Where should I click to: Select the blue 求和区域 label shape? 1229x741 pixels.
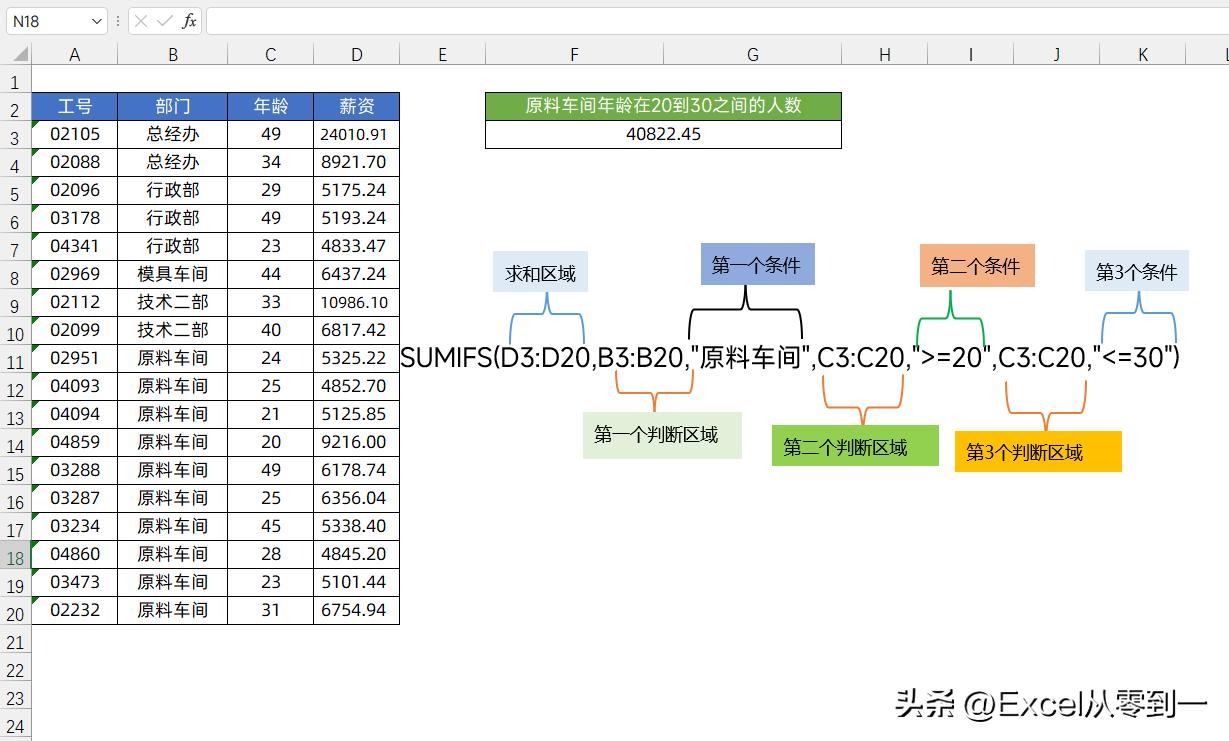539,272
